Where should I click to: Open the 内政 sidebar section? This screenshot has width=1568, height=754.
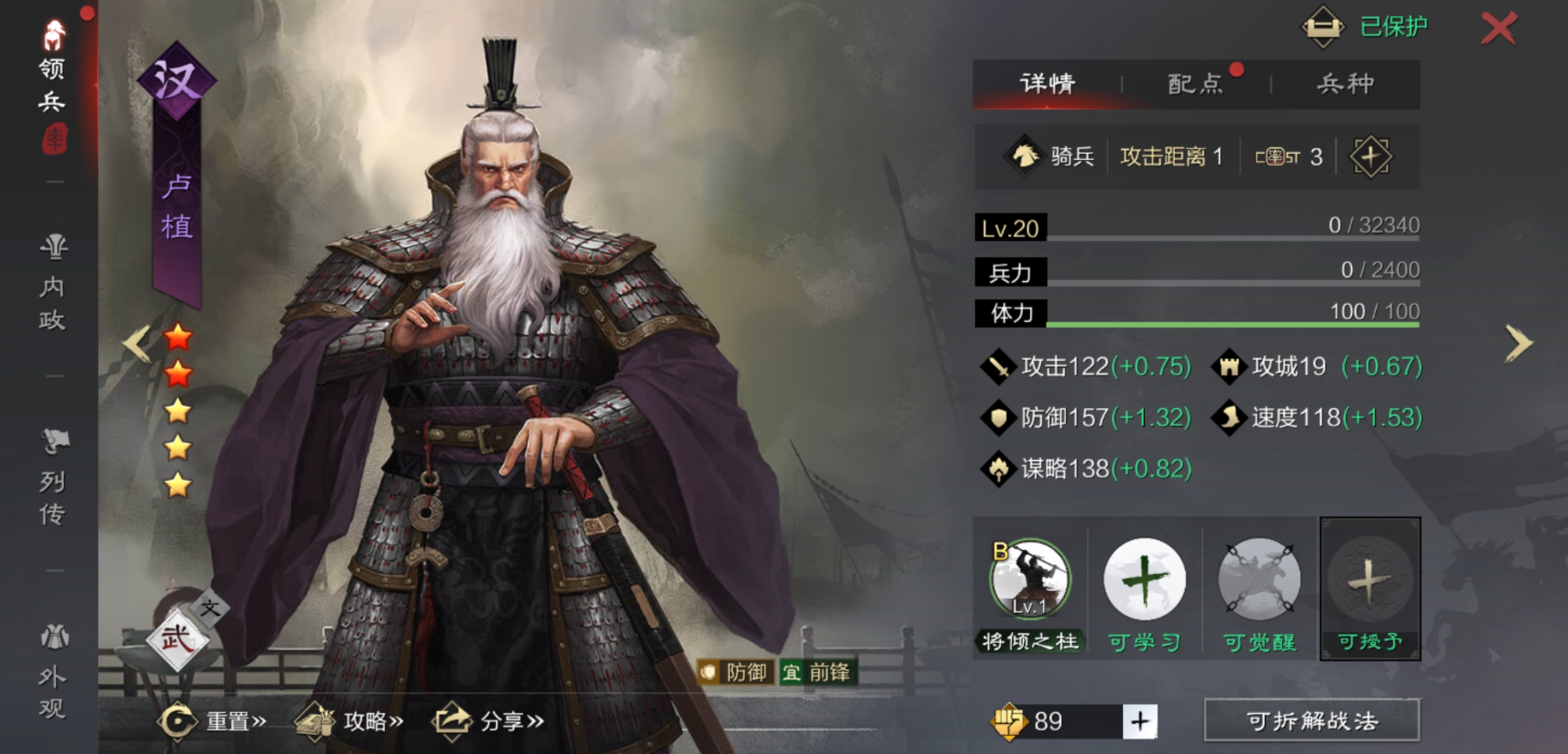53,283
